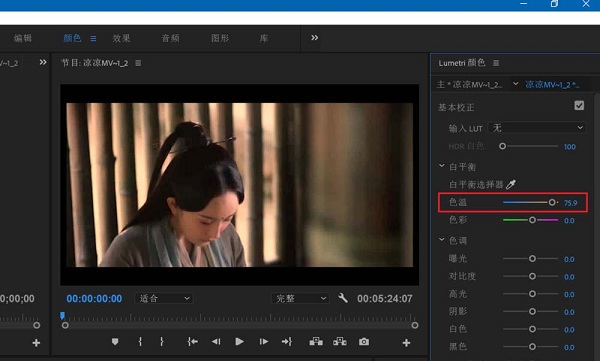Click the Mark In button
The width and height of the screenshot is (600, 361).
140,341
